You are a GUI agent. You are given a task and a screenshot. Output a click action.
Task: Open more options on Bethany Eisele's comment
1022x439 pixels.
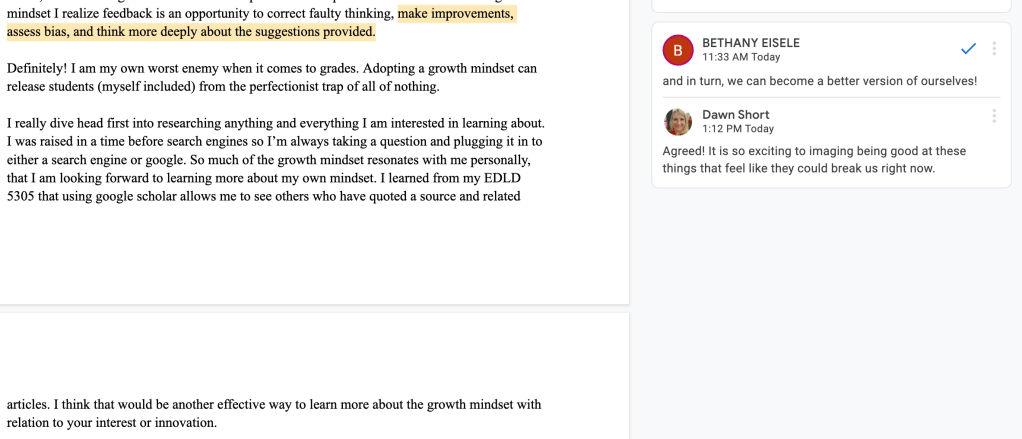994,48
